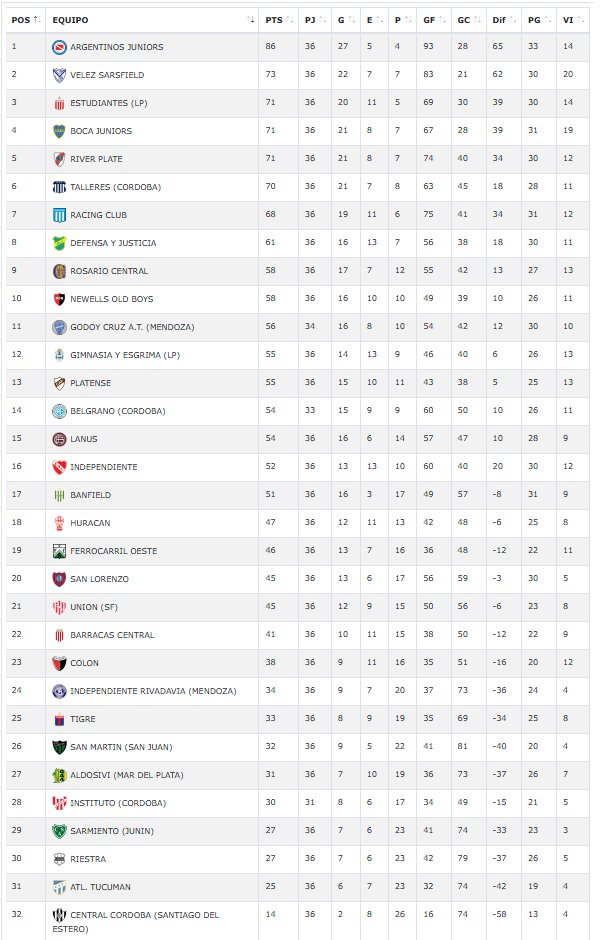Viewport: 602px width, 940px height.
Task: Select the Huracan table row
Action: point(300,523)
